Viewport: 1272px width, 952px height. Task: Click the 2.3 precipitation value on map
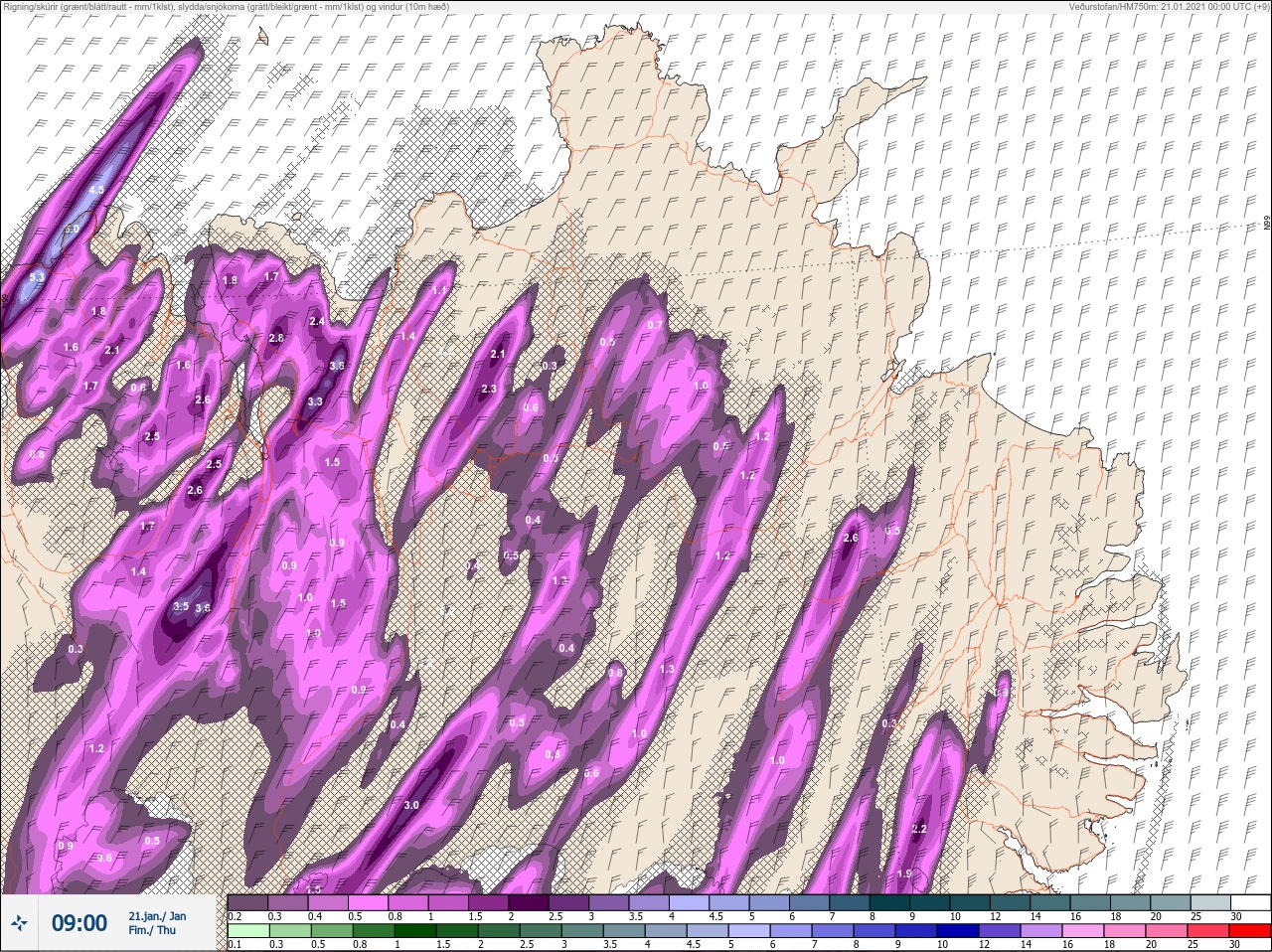tap(489, 389)
